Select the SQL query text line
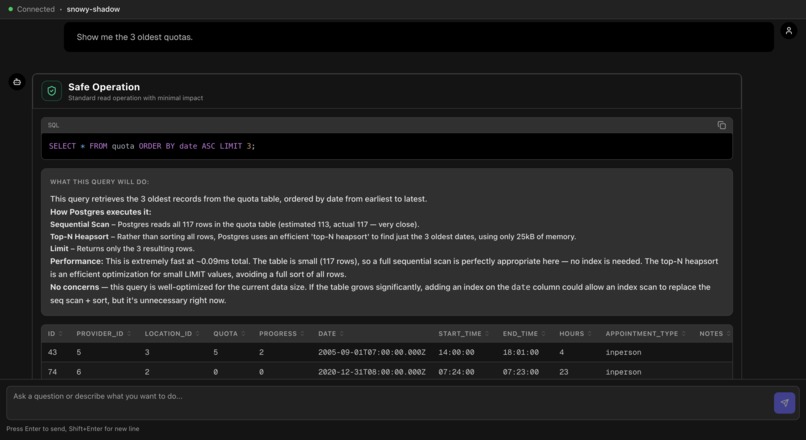 click(152, 146)
